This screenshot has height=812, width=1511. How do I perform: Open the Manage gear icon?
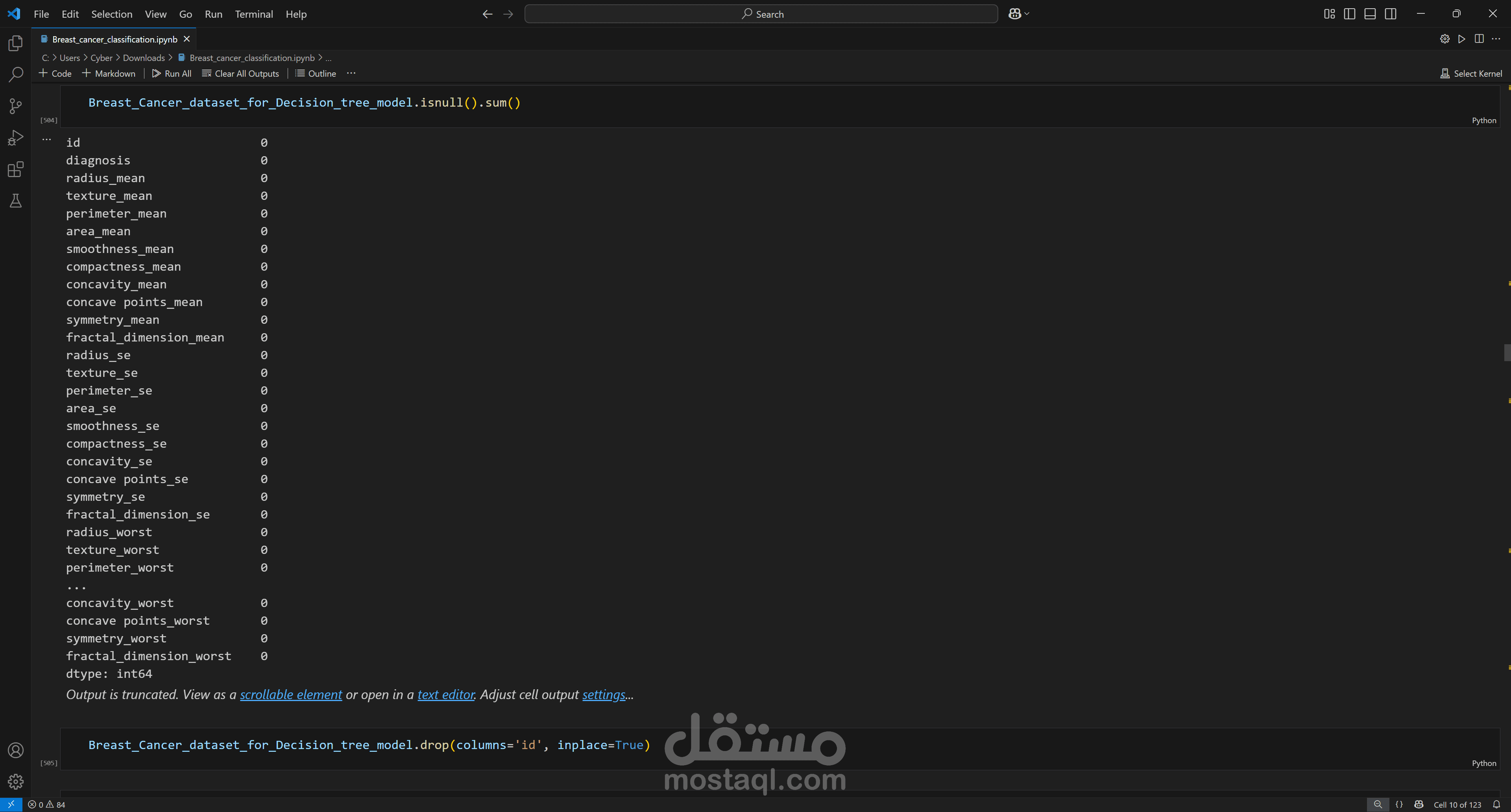(x=16, y=782)
